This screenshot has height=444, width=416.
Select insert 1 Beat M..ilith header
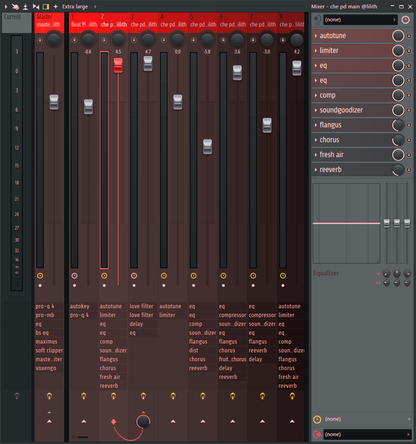[84, 22]
